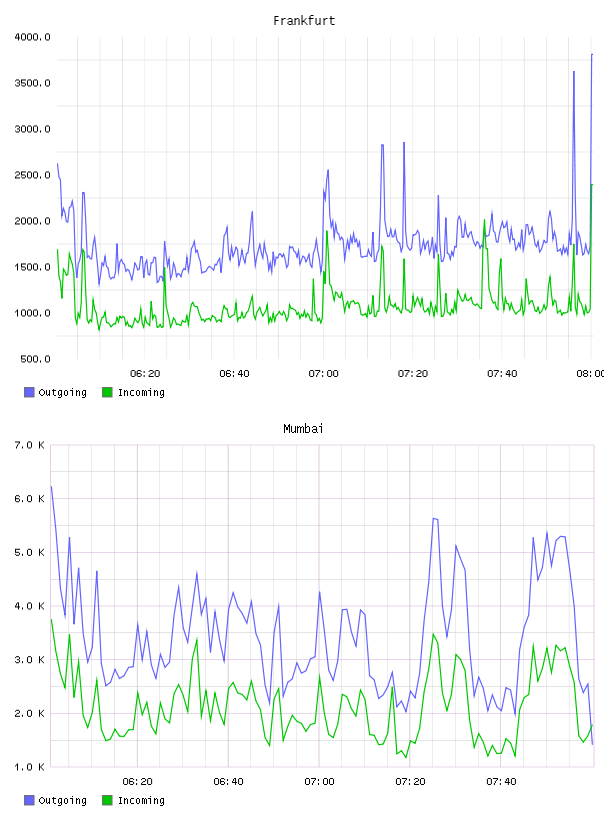Click the 4000.0 y-axis label in Frankfurt
This screenshot has height=816, width=608.
tap(32, 37)
